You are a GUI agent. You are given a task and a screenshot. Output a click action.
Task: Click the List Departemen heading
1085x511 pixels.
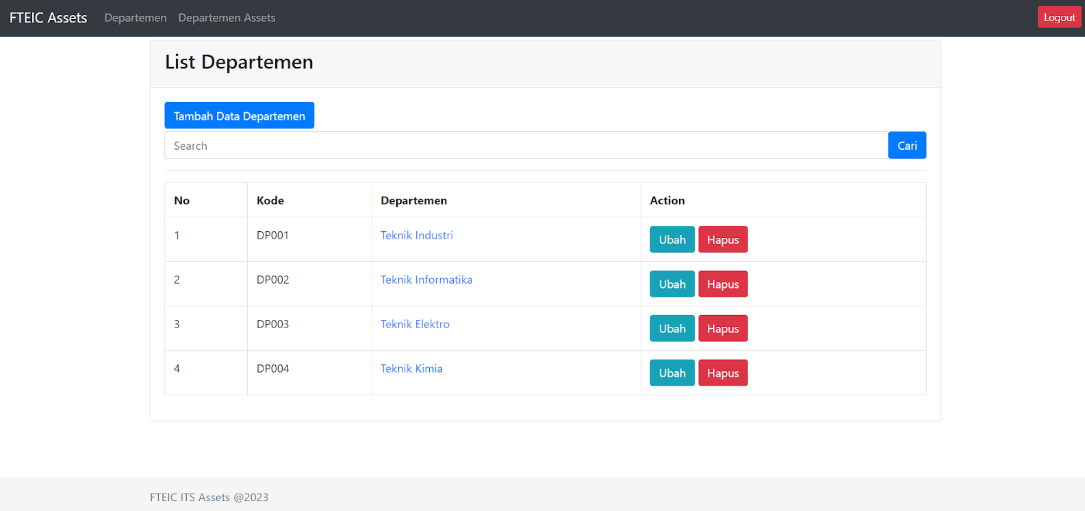click(x=239, y=62)
